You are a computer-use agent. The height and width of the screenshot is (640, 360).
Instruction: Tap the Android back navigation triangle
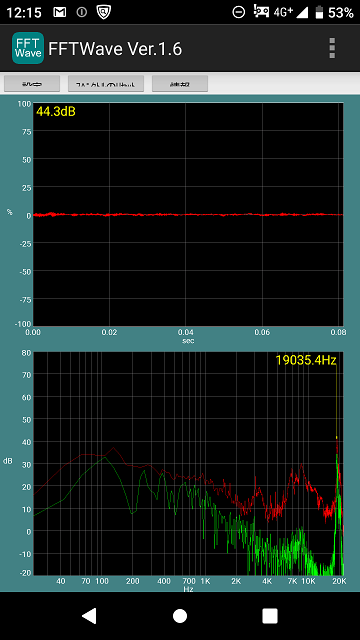[89, 616]
